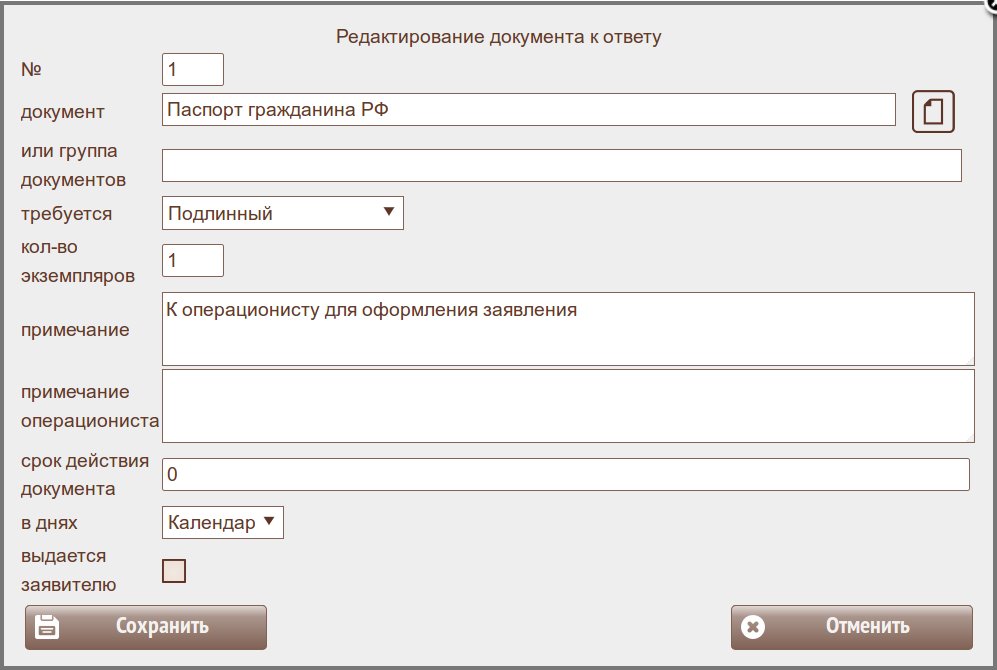997x670 pixels.
Task: Open the в днях Календар dropdown
Action: point(222,522)
